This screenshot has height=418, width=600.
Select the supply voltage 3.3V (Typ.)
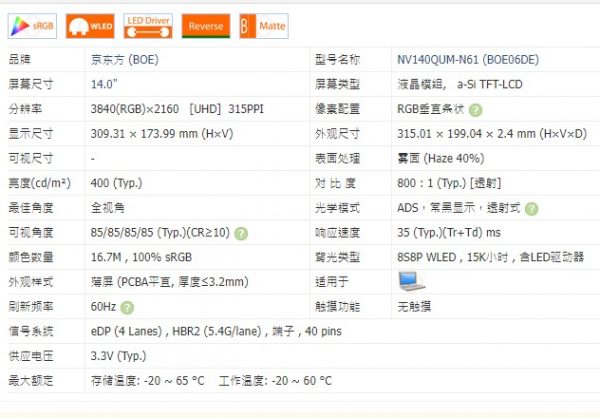pyautogui.click(x=118, y=356)
